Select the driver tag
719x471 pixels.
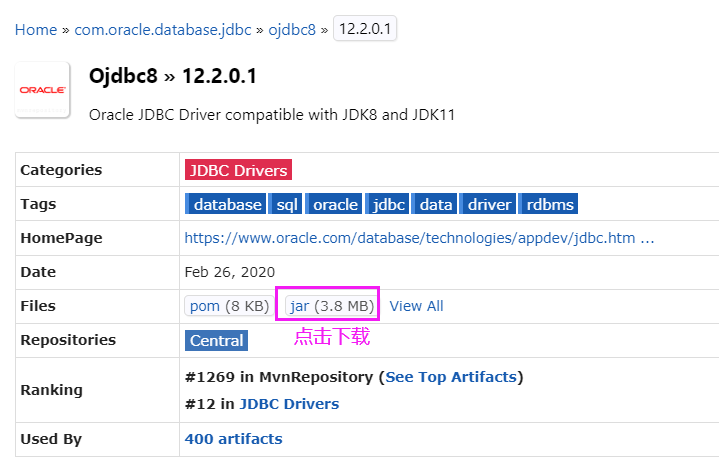490,204
